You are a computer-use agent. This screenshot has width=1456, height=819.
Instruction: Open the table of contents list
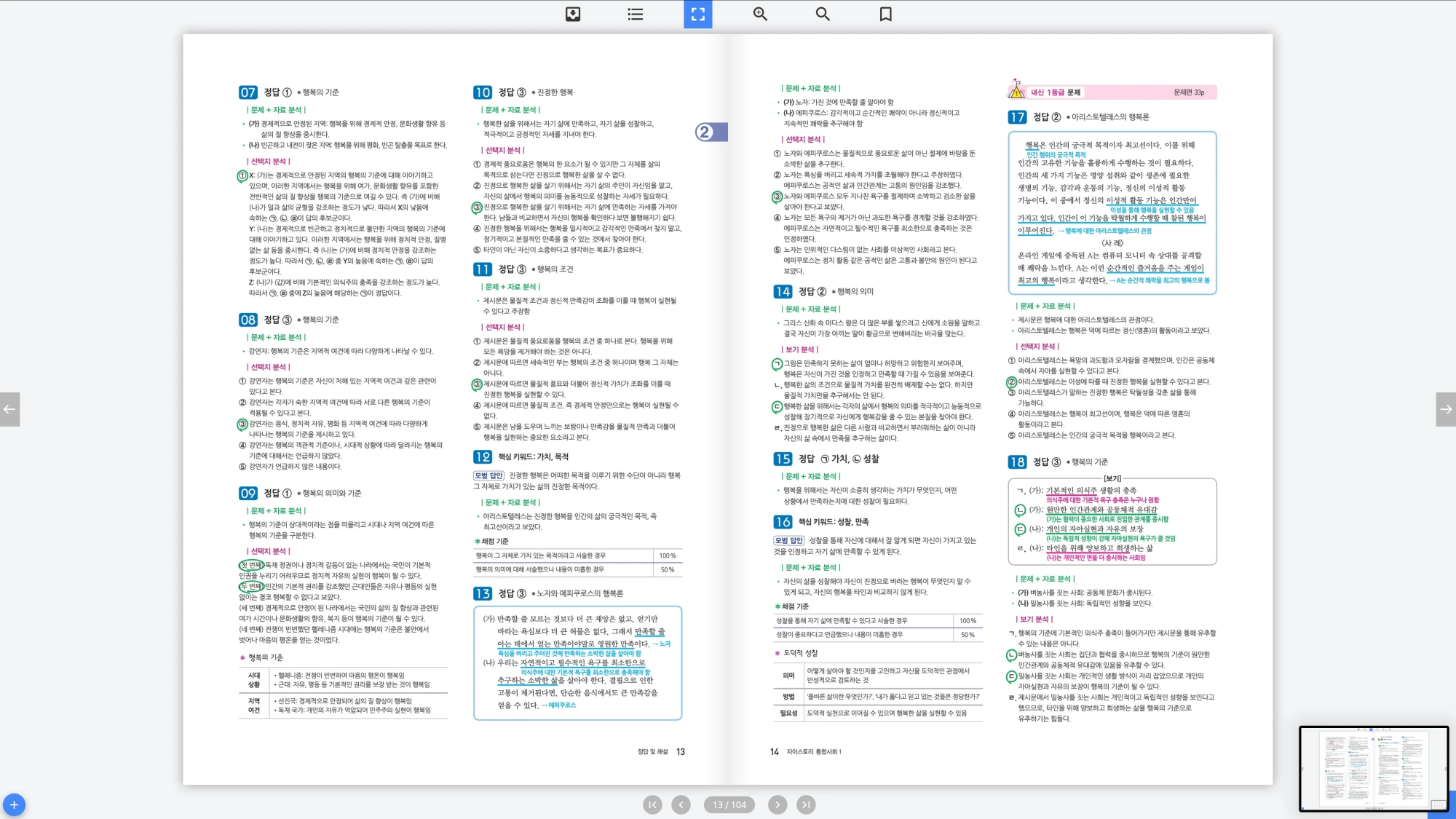[x=635, y=14]
